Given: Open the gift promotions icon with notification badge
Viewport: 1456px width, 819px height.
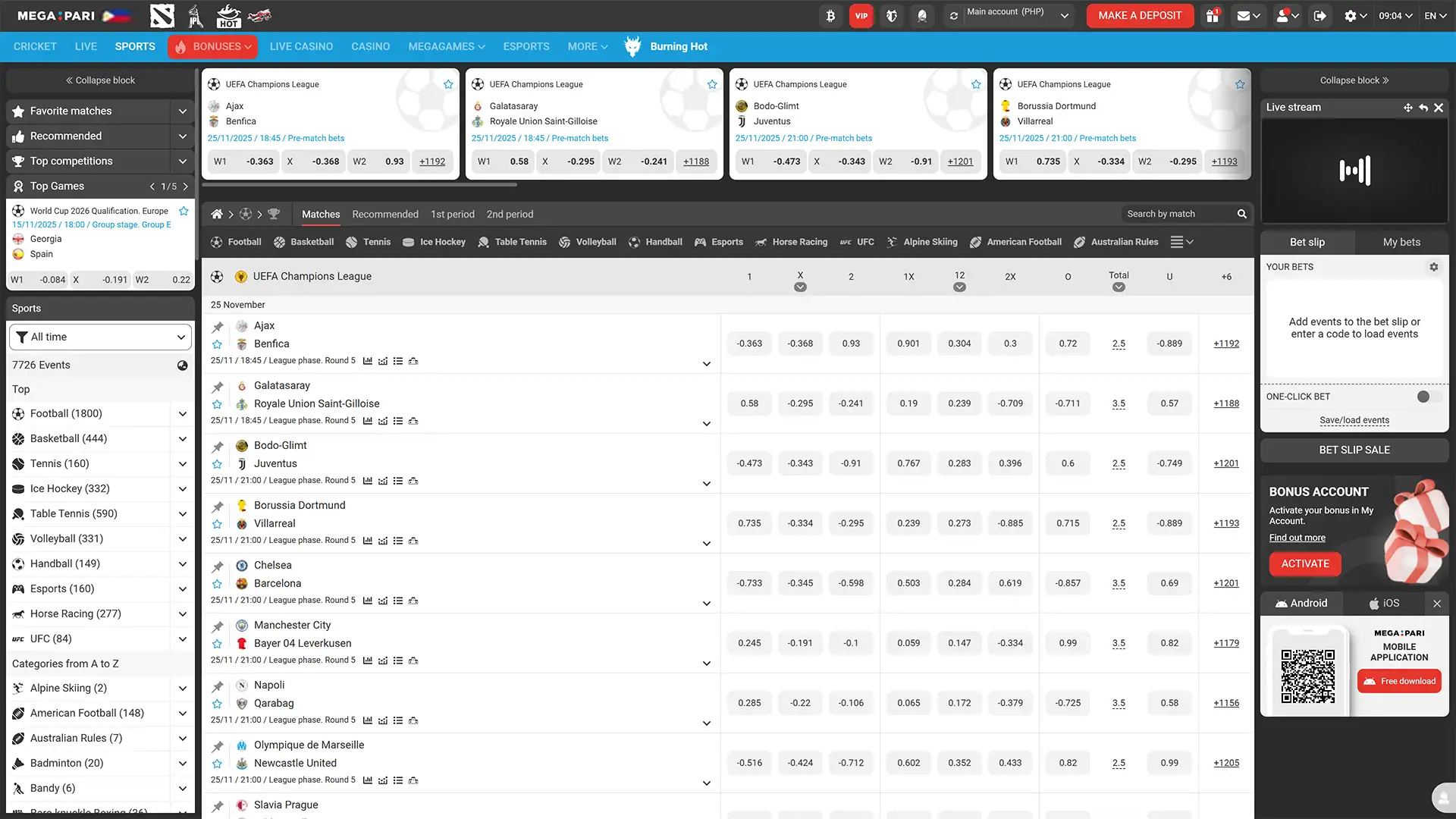Looking at the screenshot, I should point(1211,15).
